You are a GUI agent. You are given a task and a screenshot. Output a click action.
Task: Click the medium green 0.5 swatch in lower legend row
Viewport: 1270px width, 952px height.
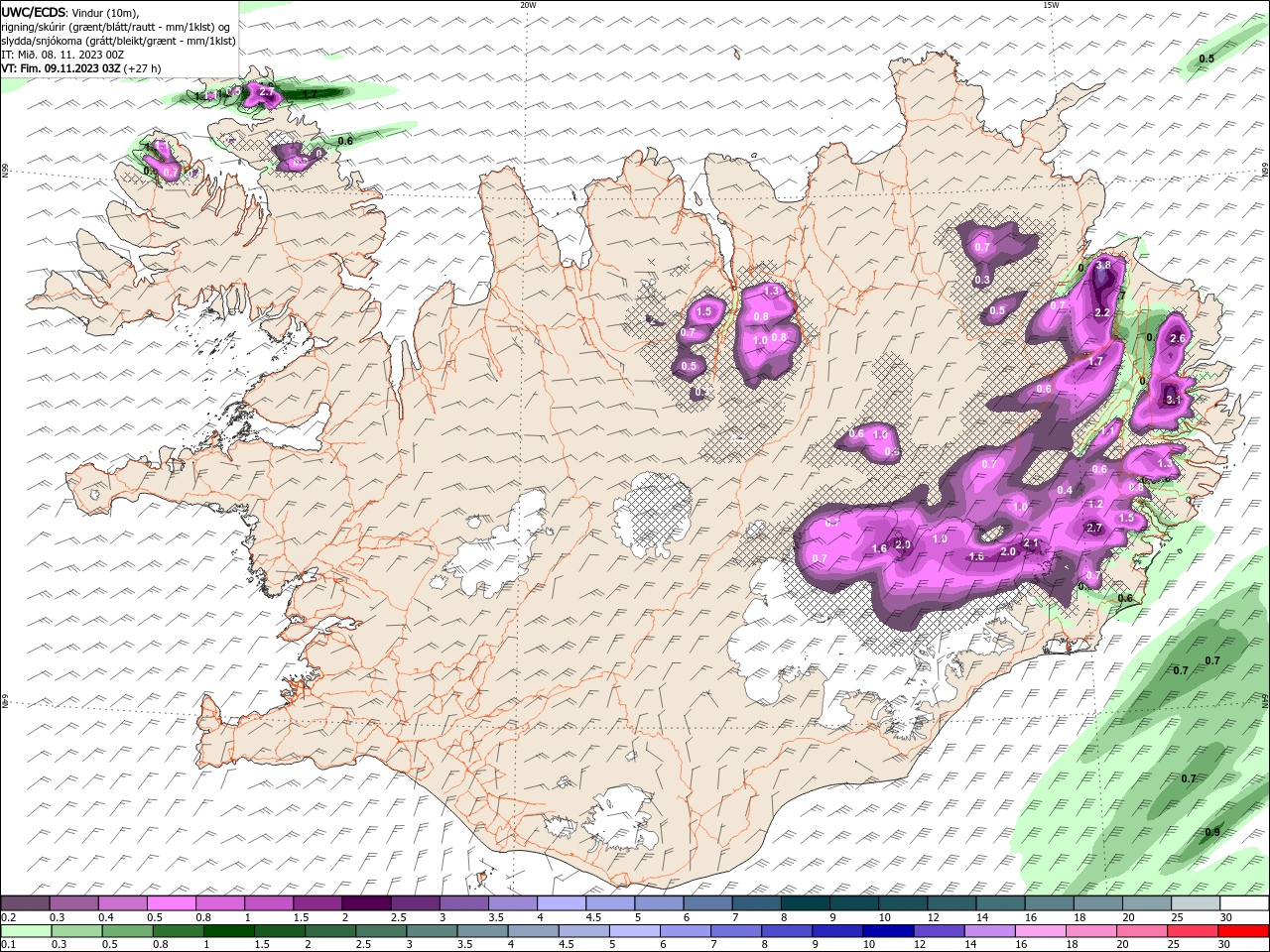(x=127, y=931)
